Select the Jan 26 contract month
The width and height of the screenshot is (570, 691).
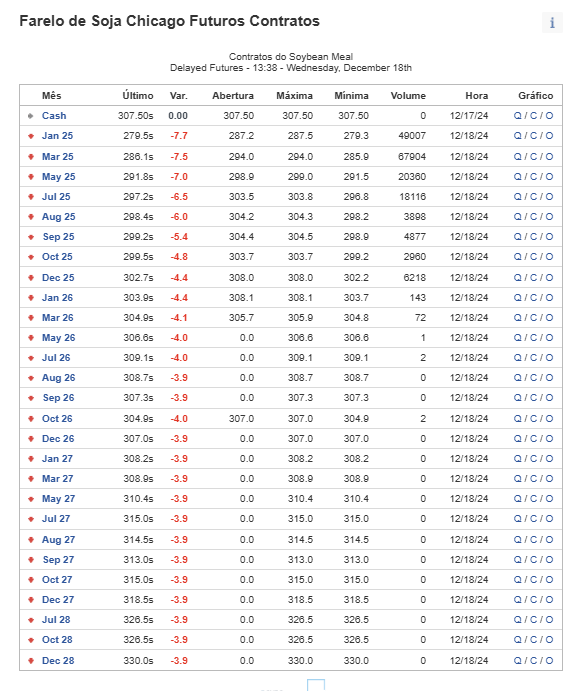click(57, 298)
